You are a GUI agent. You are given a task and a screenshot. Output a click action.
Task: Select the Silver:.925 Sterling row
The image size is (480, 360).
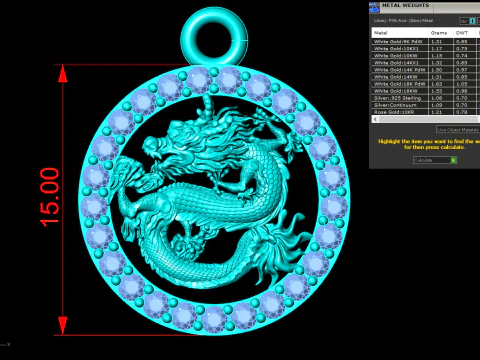(x=426, y=98)
